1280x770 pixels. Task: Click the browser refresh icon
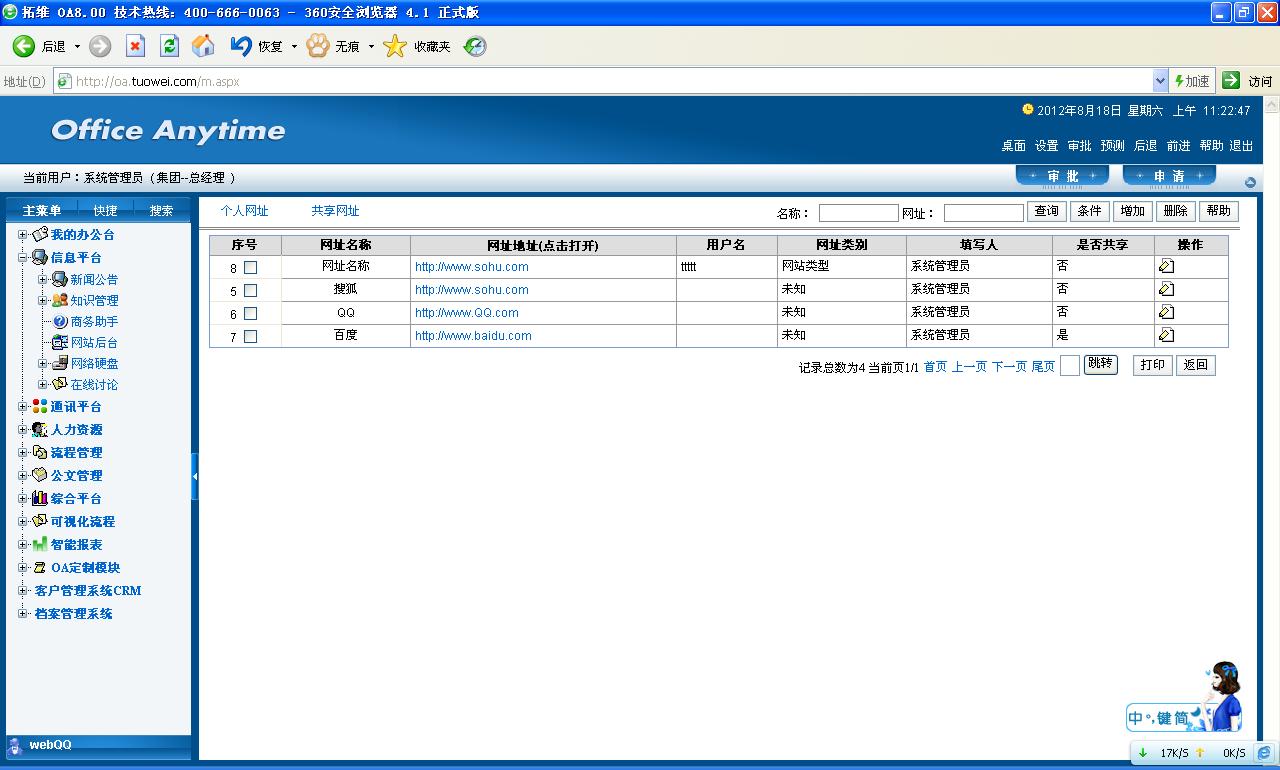pyautogui.click(x=169, y=46)
